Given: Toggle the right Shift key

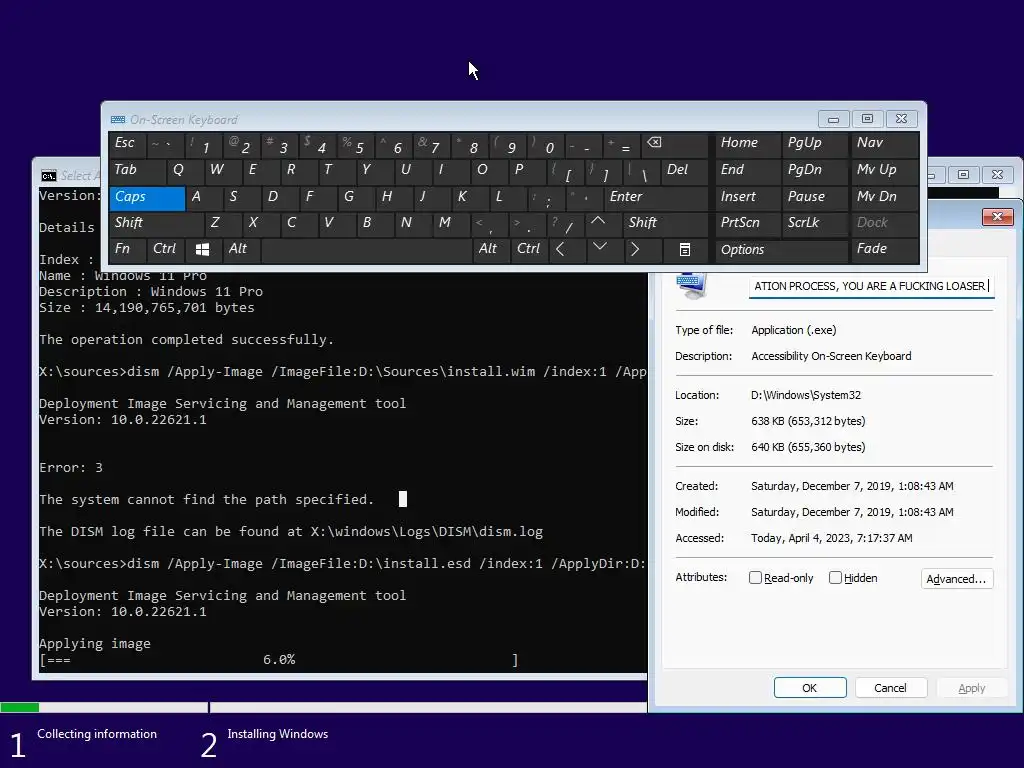Looking at the screenshot, I should tap(665, 223).
